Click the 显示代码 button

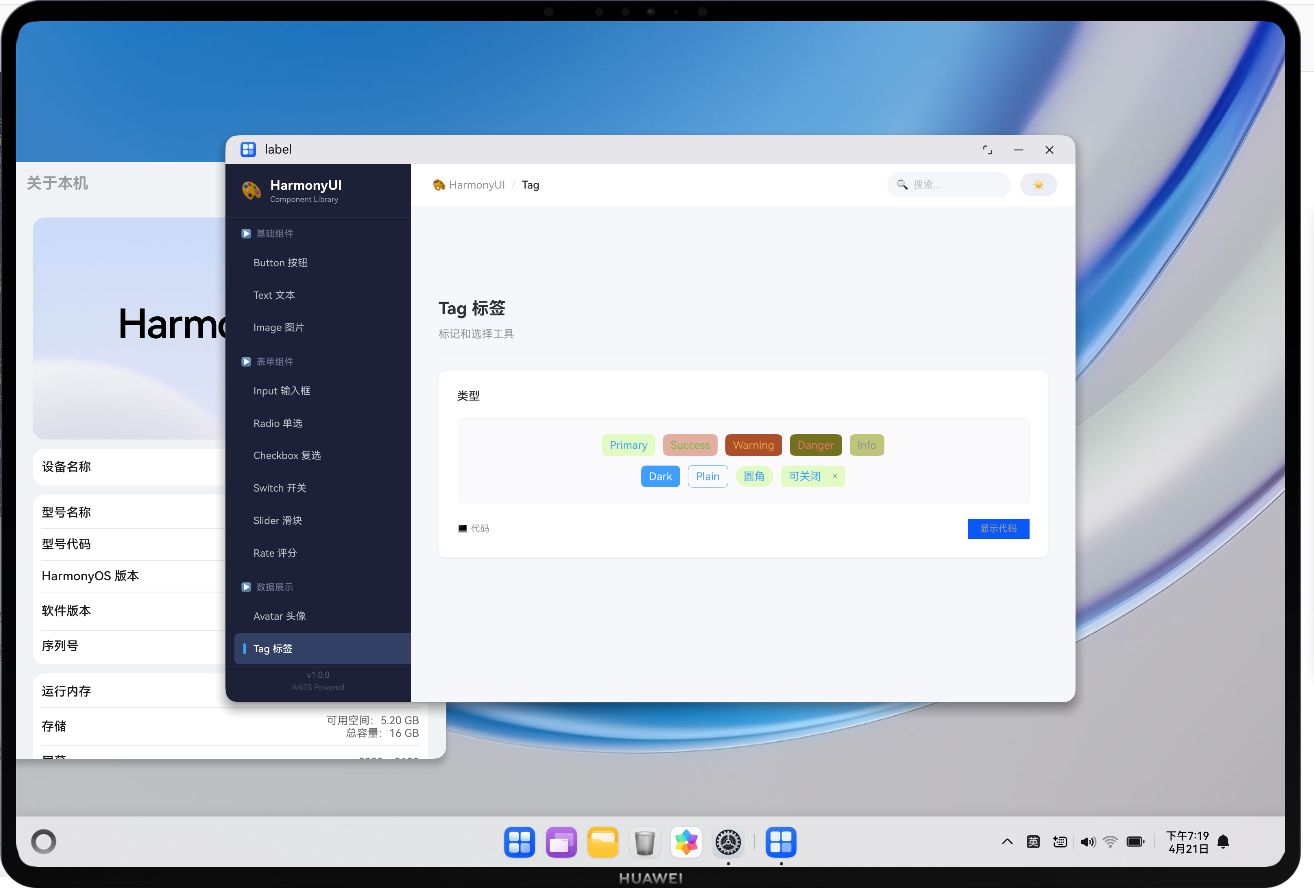click(x=998, y=528)
